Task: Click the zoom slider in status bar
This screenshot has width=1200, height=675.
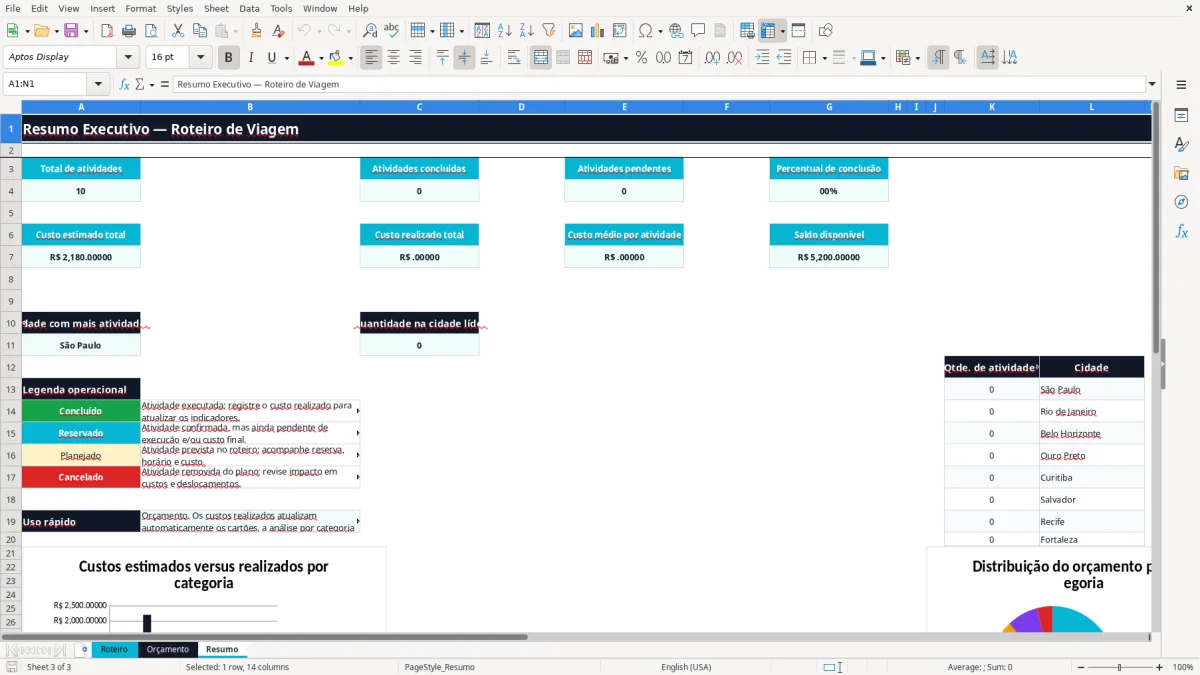Action: [1119, 667]
